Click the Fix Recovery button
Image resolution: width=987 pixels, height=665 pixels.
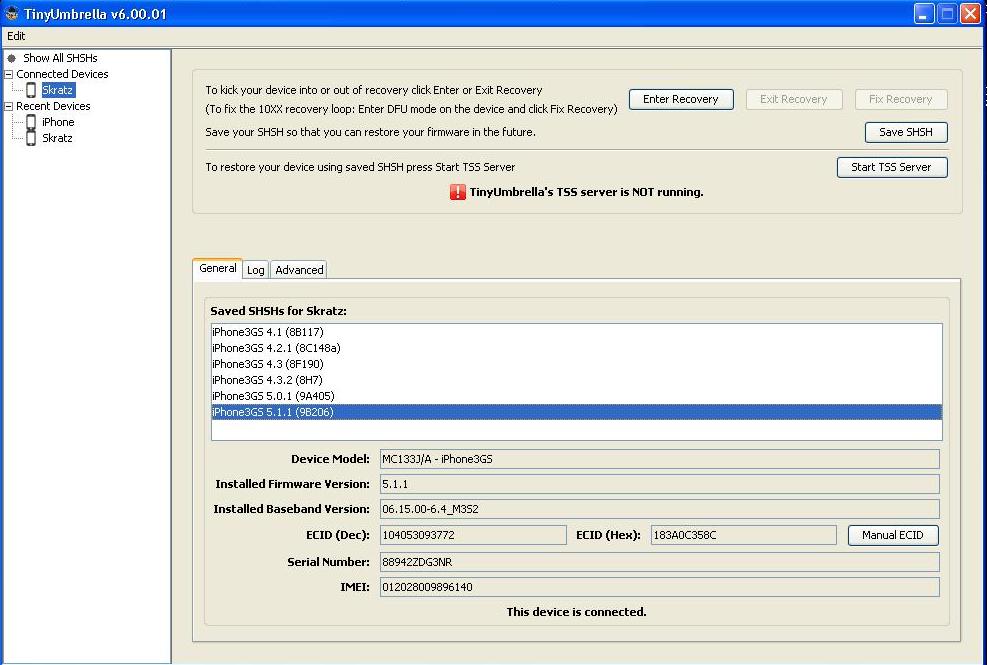point(901,99)
